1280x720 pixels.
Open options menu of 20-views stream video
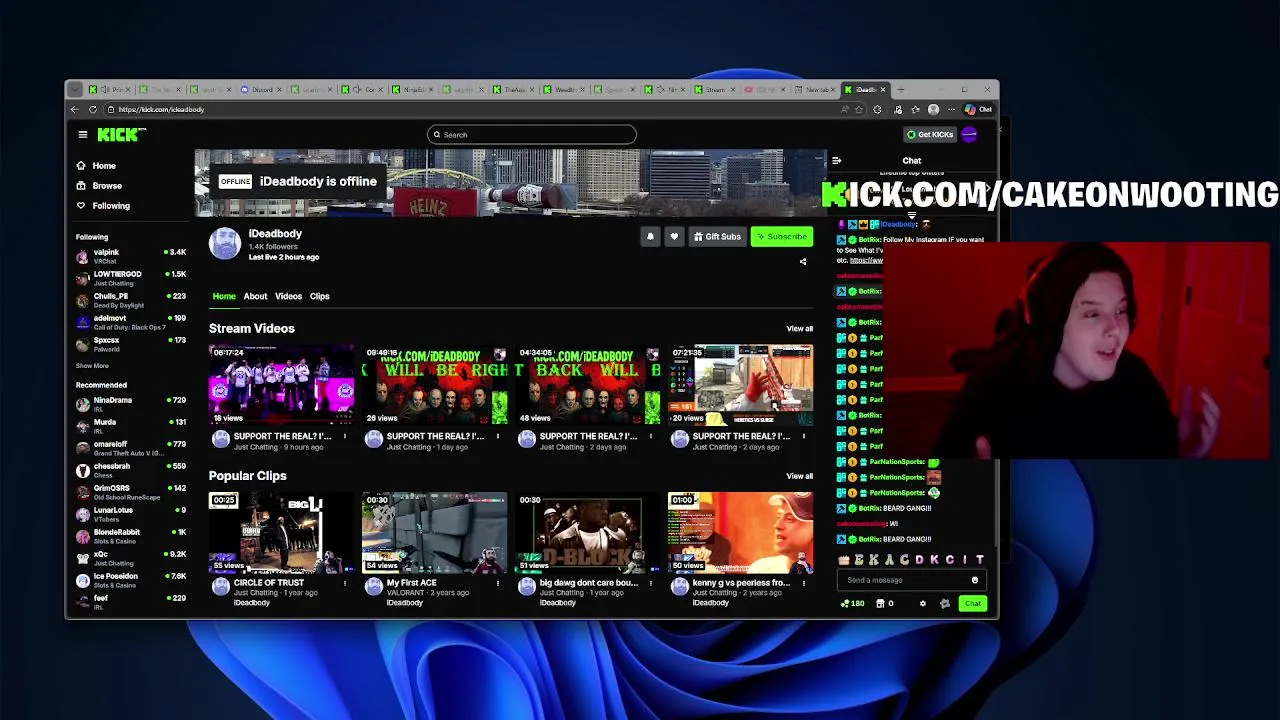click(804, 436)
